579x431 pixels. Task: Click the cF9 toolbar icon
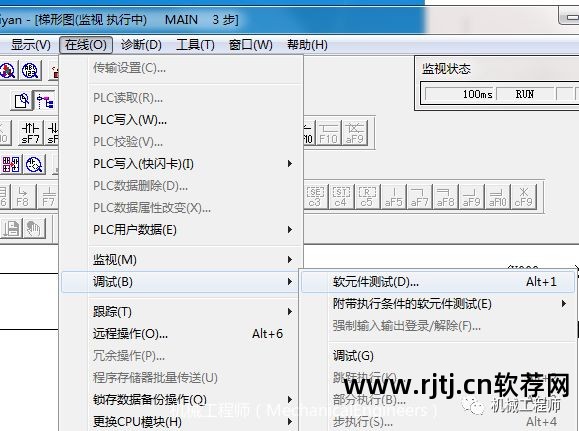[524, 196]
